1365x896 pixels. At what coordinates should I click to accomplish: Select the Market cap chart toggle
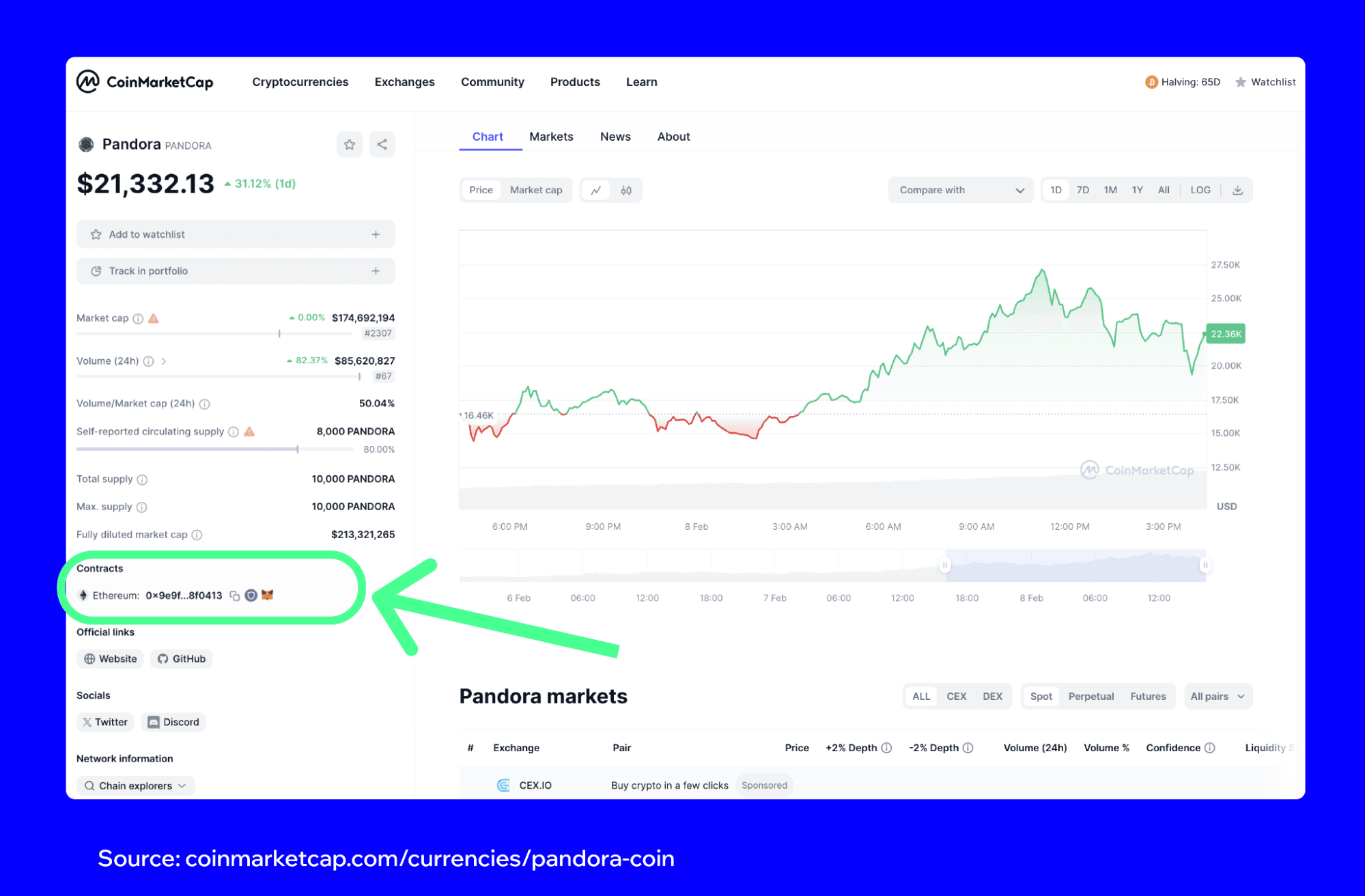[536, 190]
